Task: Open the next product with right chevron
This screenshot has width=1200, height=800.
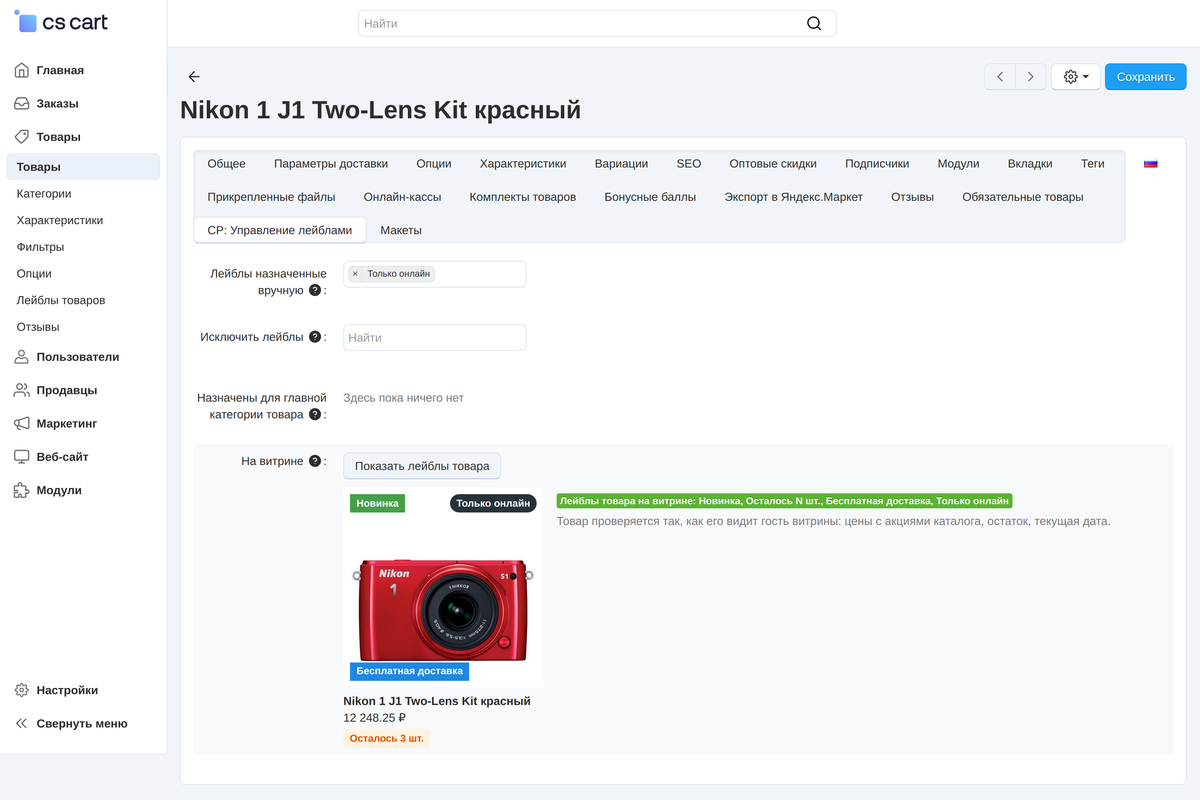Action: tap(1031, 77)
